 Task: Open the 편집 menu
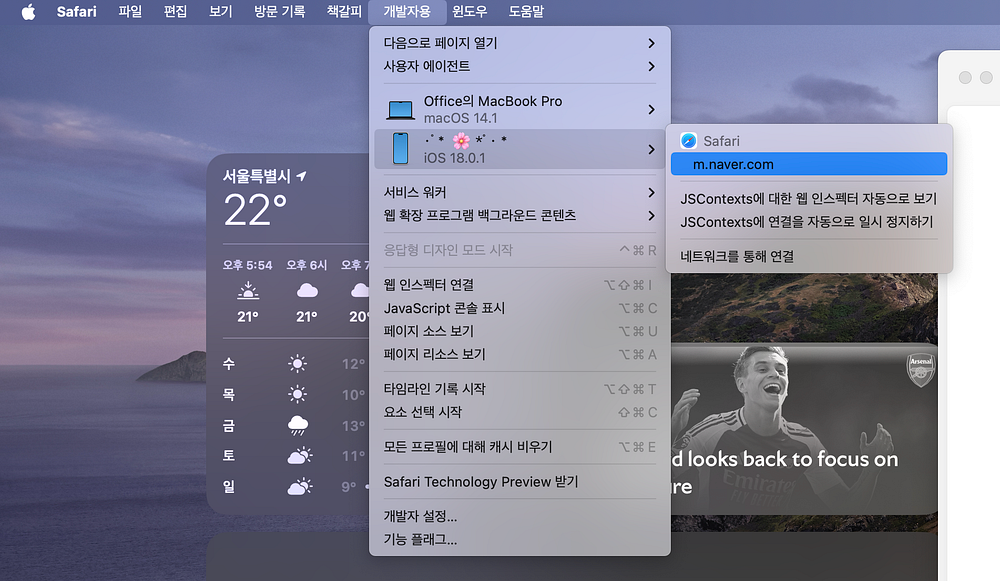pos(175,11)
